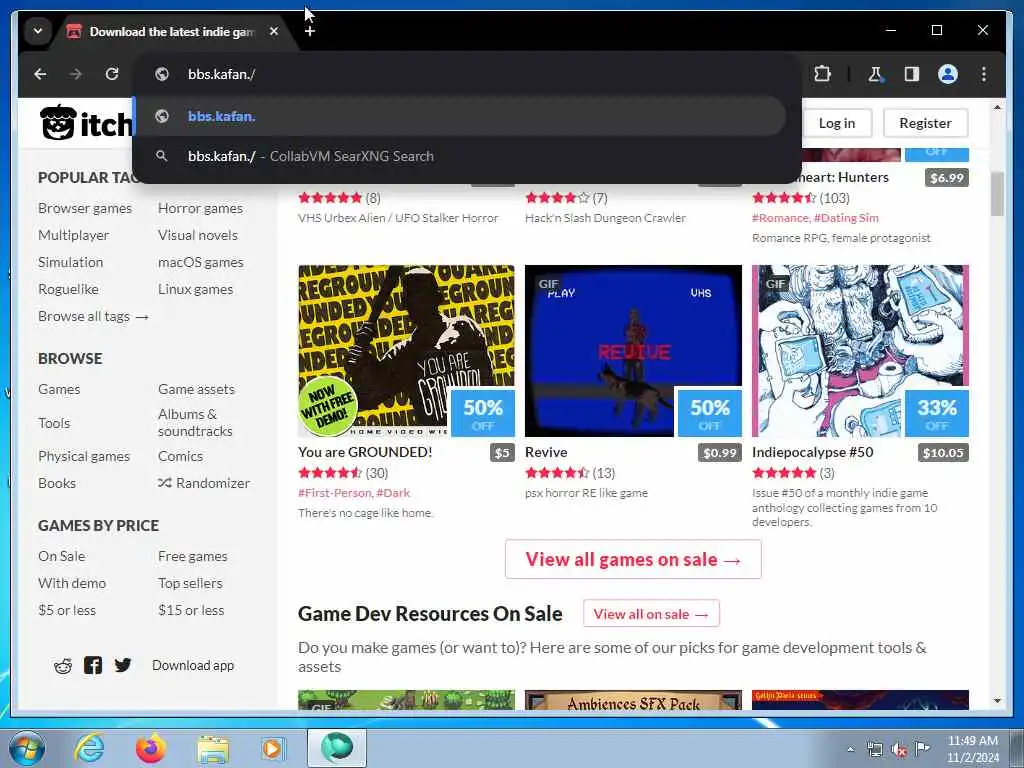Browse the Books category
The image size is (1024, 768).
pos(57,483)
